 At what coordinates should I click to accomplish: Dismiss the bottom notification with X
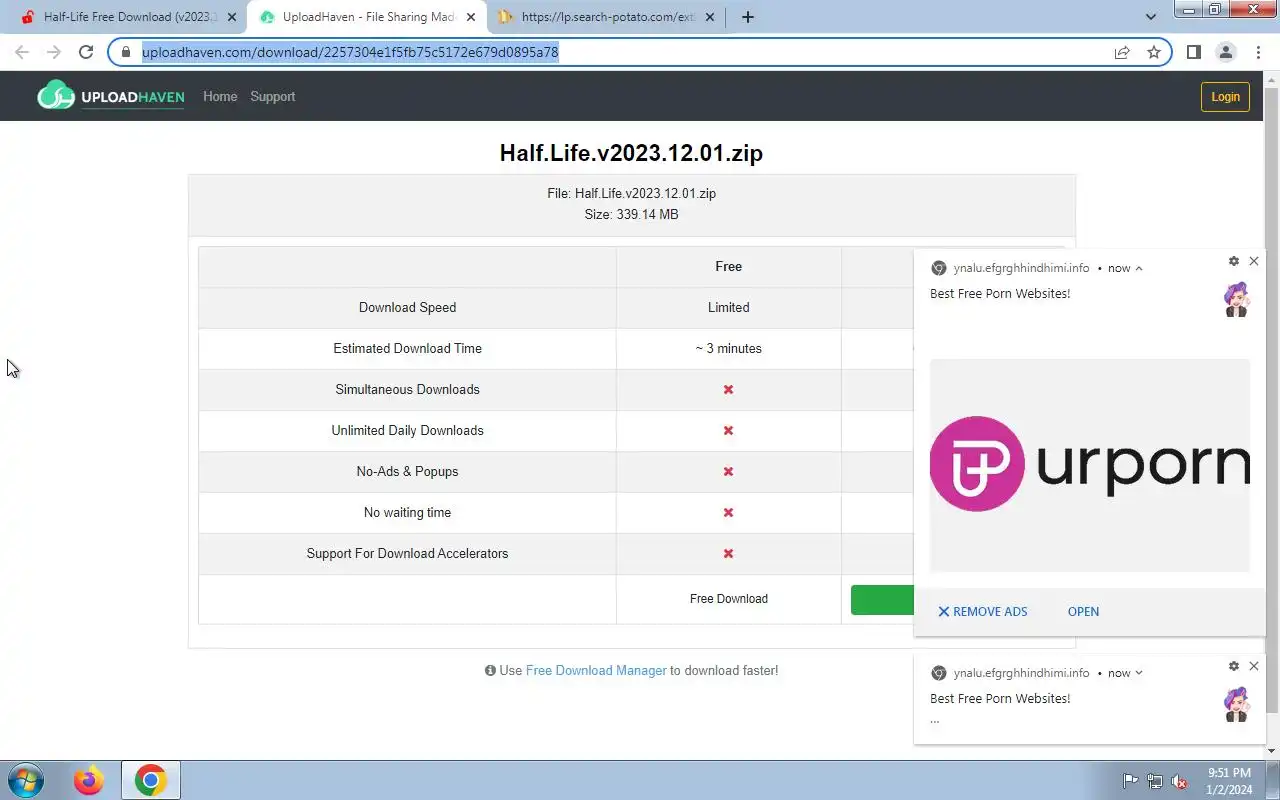click(x=1254, y=666)
